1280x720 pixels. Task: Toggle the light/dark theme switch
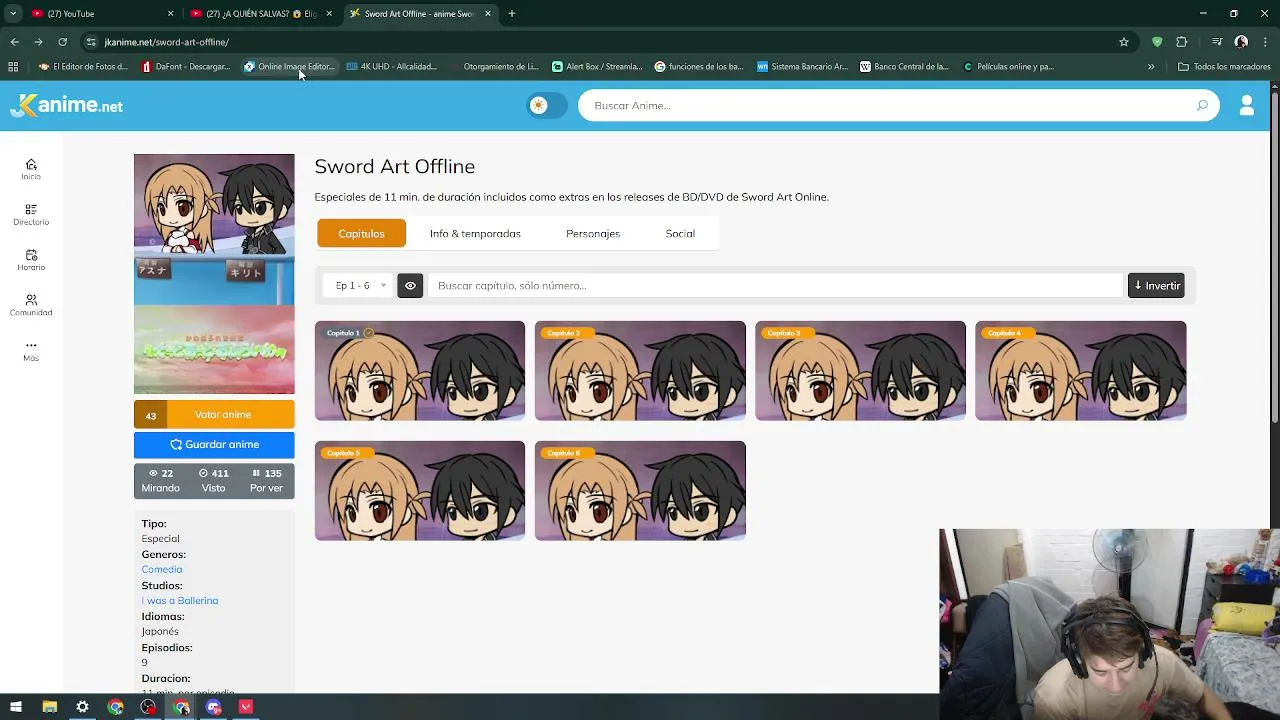(x=547, y=105)
